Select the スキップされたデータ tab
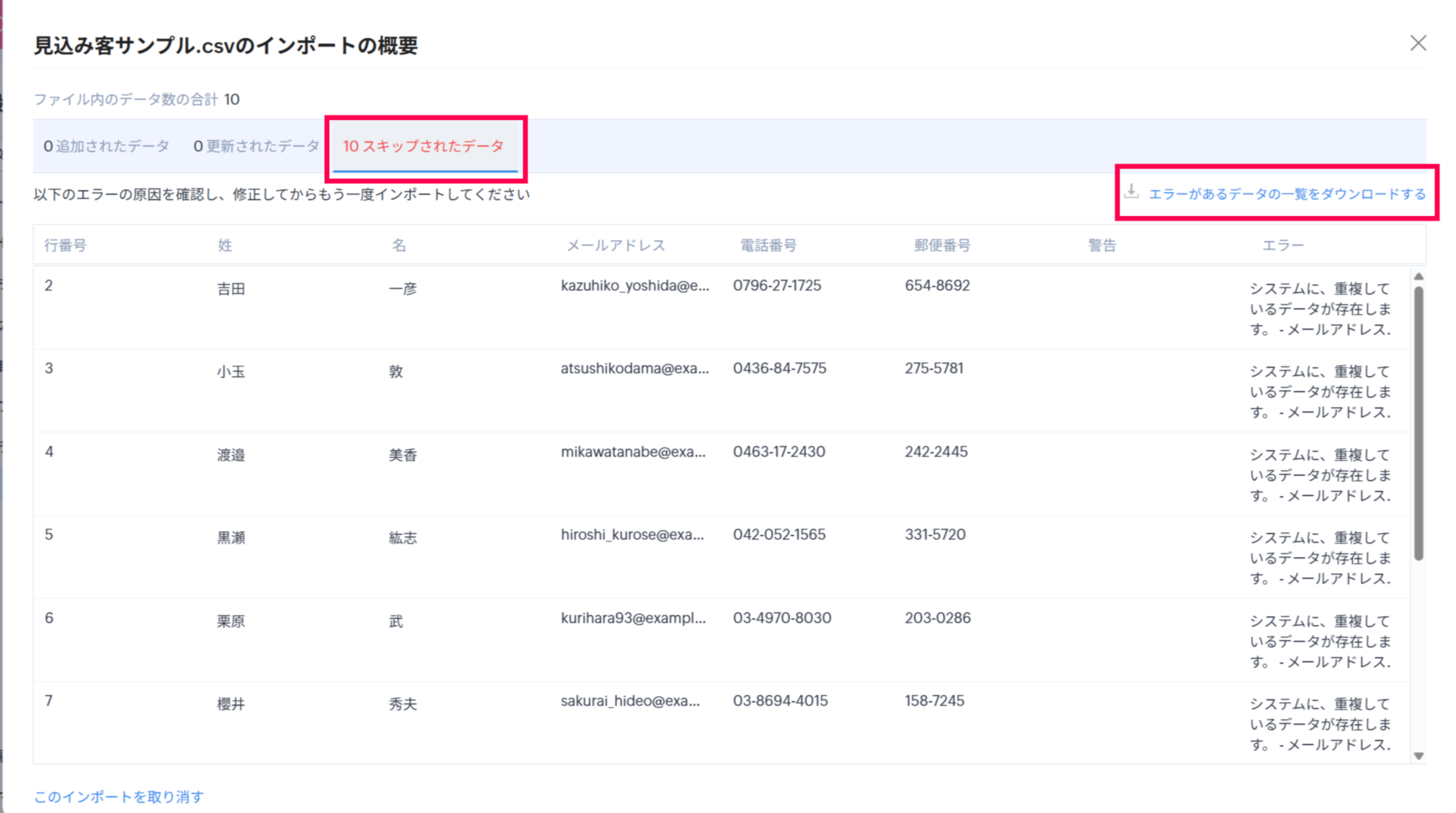 (424, 146)
